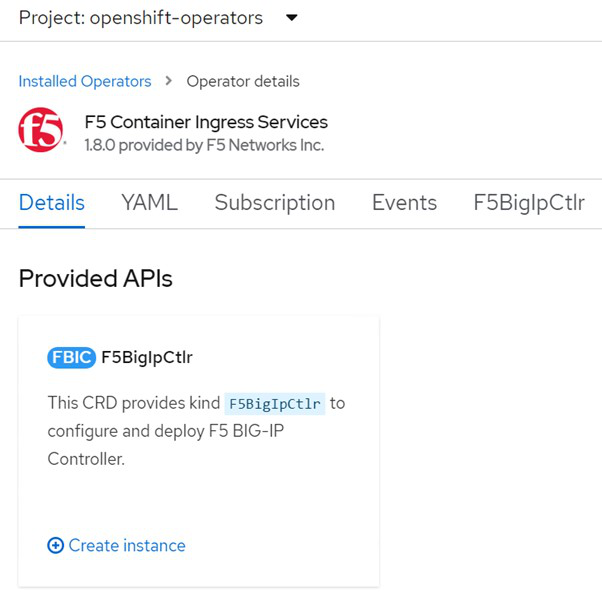
Task: Go back to Installed Operators breadcrumb
Action: (x=85, y=81)
